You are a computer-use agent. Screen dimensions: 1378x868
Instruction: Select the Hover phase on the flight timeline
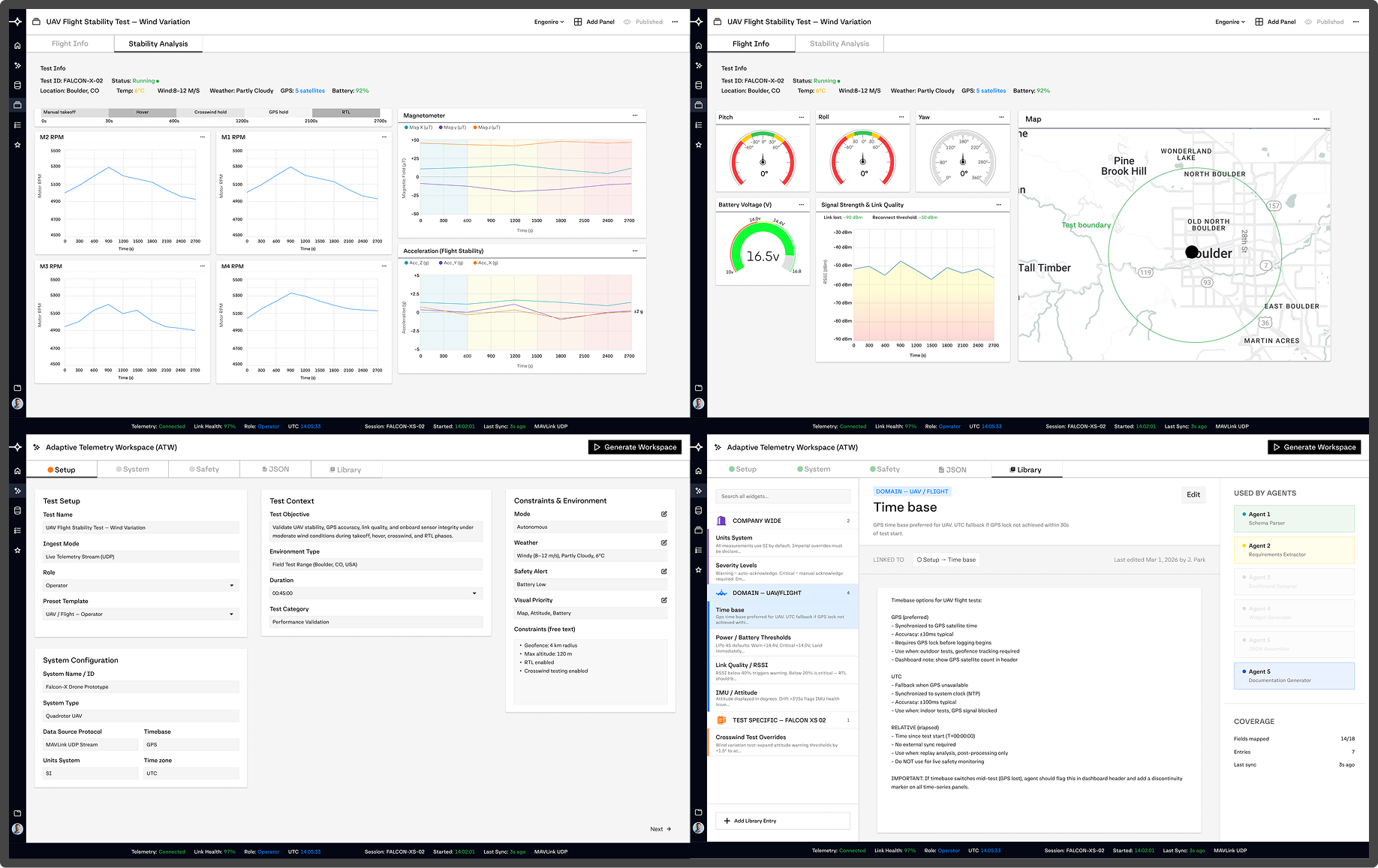coord(143,113)
